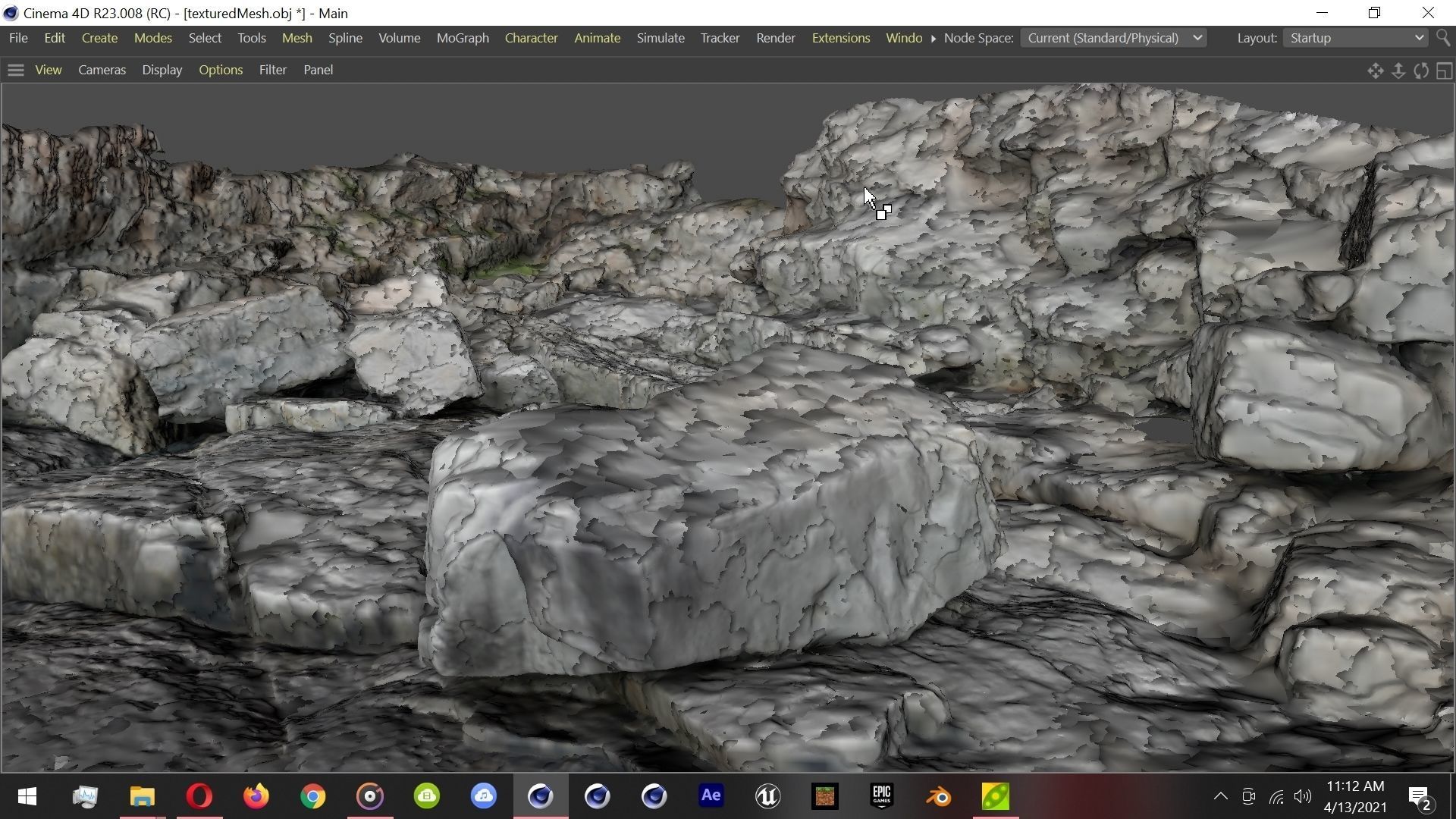
Task: Toggle the active view maximize icon
Action: 1444,71
